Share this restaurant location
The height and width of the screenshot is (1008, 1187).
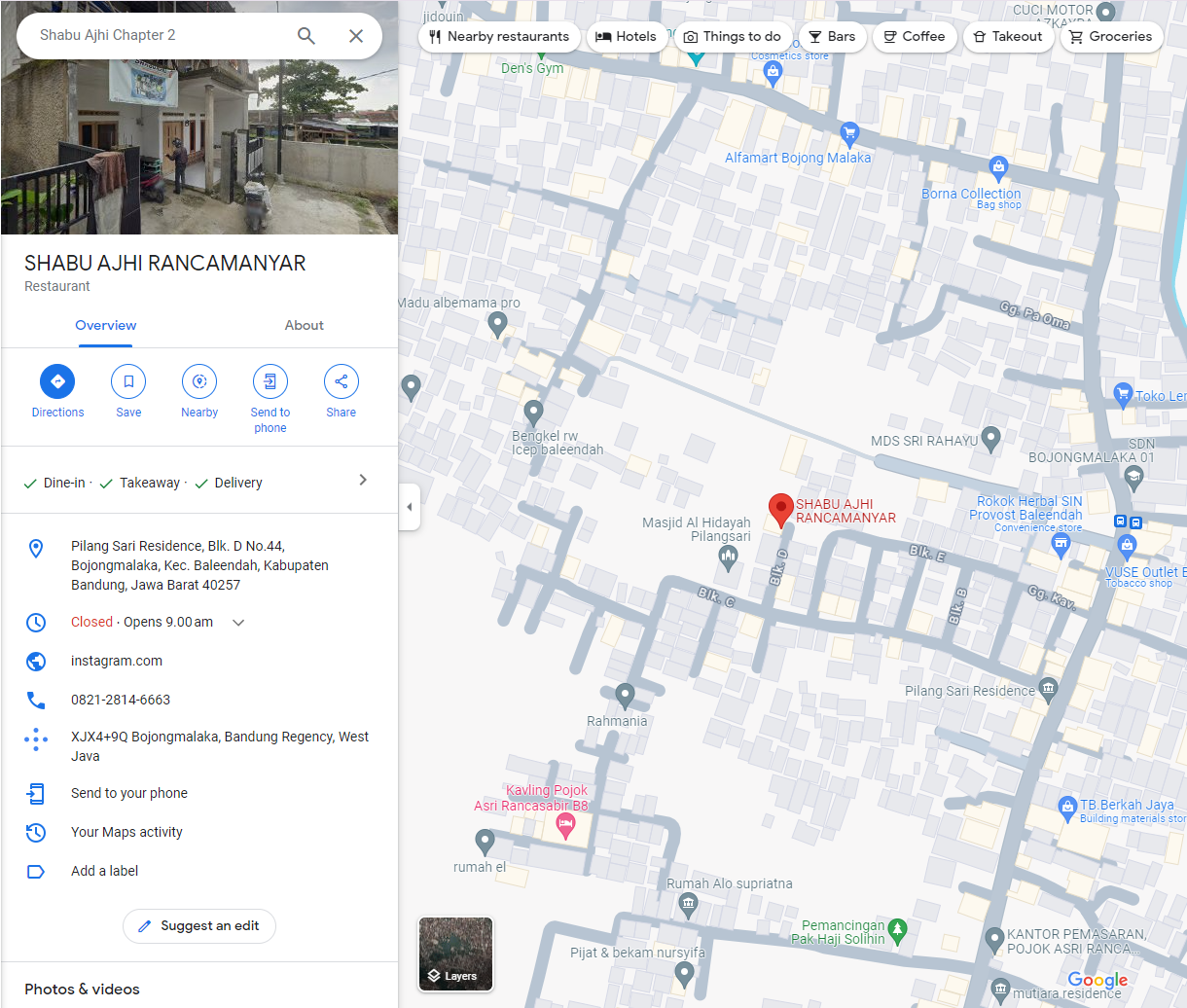click(x=342, y=381)
